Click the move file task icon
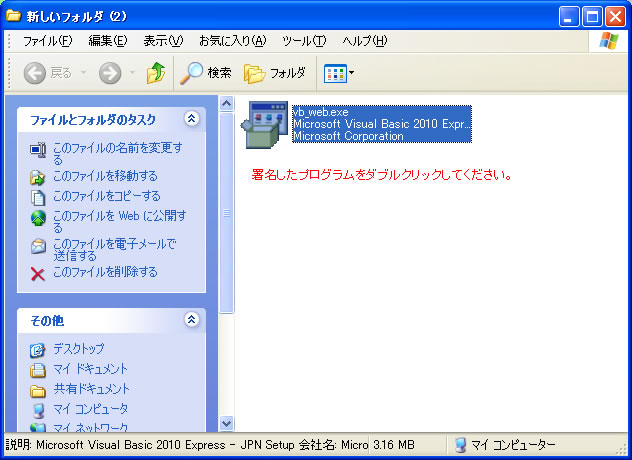The height and width of the screenshot is (460, 632). click(x=38, y=177)
